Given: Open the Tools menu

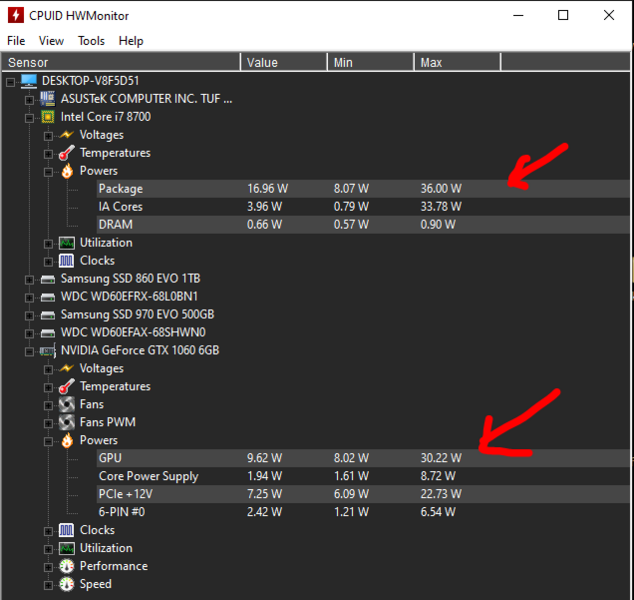Looking at the screenshot, I should [91, 41].
